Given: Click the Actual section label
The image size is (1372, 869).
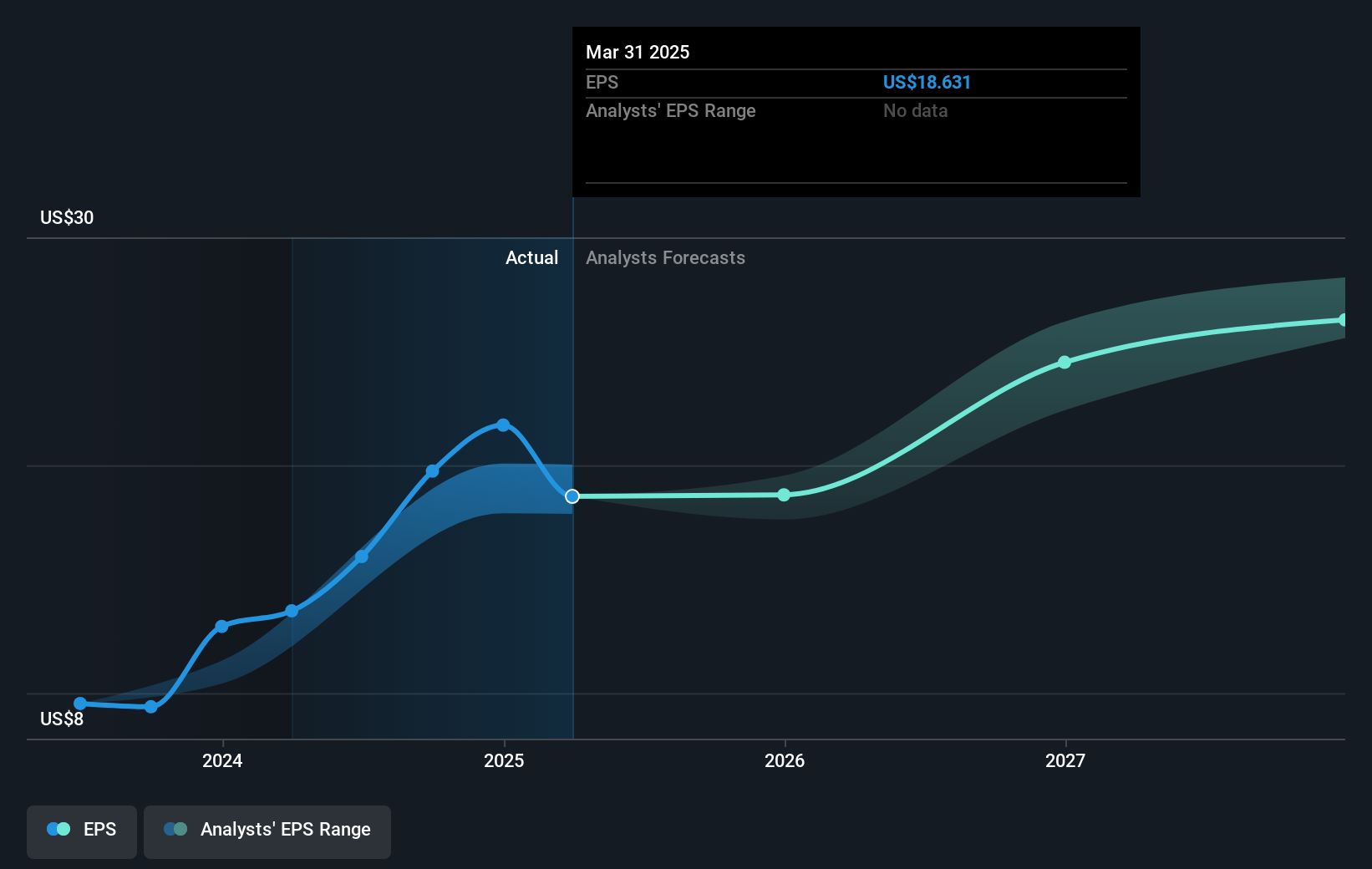Looking at the screenshot, I should tap(531, 258).
